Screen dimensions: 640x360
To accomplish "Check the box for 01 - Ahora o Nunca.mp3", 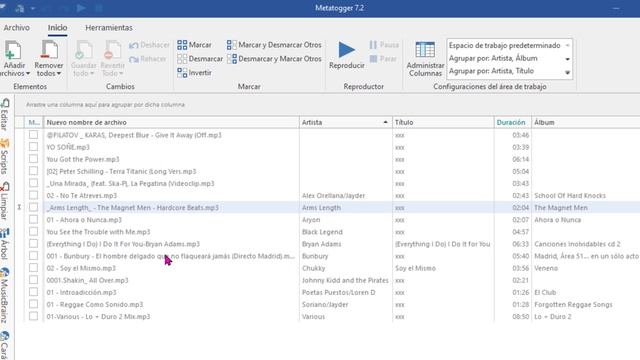I will [33, 220].
